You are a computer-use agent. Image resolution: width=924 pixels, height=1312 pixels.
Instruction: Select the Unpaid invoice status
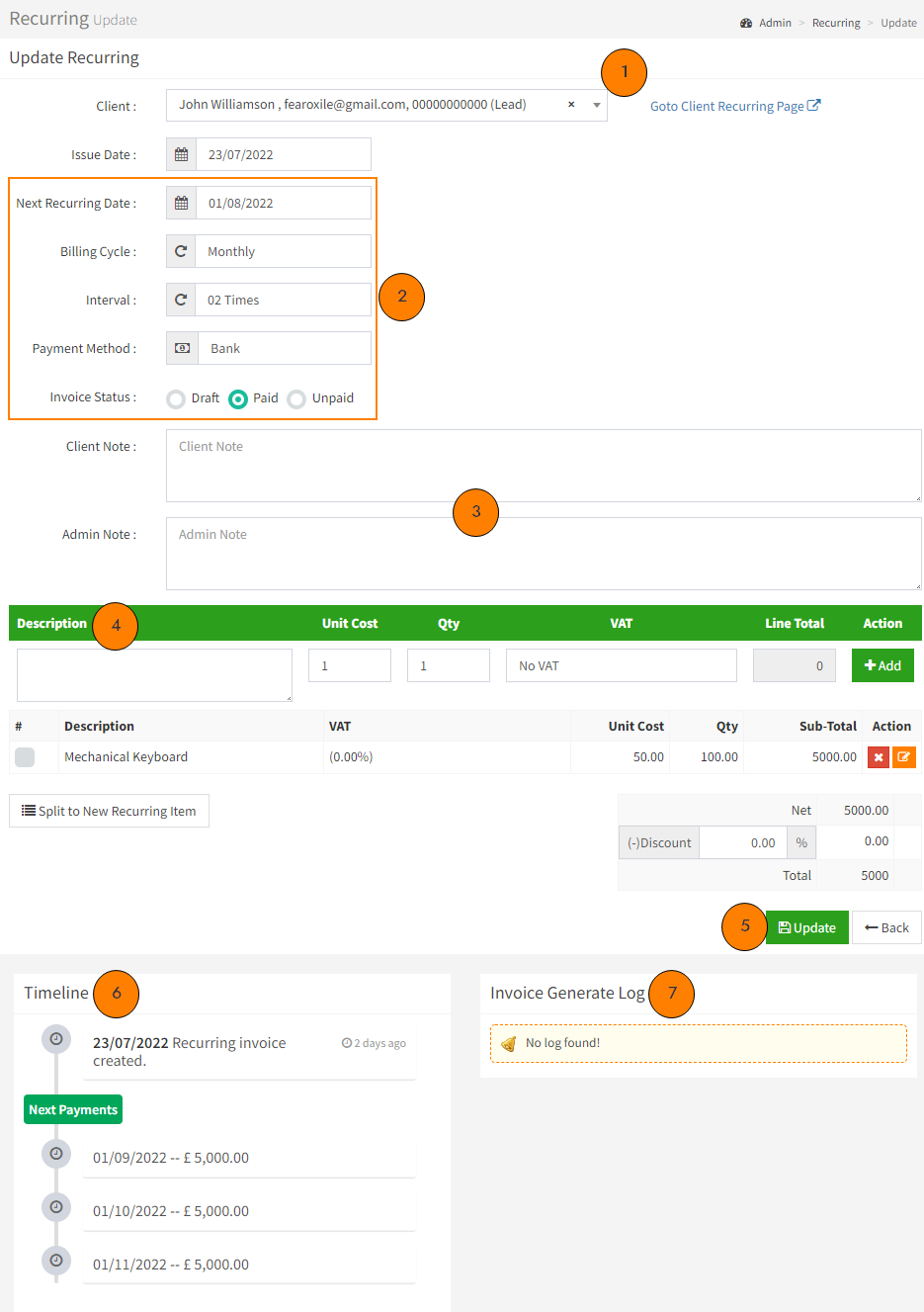tap(296, 398)
